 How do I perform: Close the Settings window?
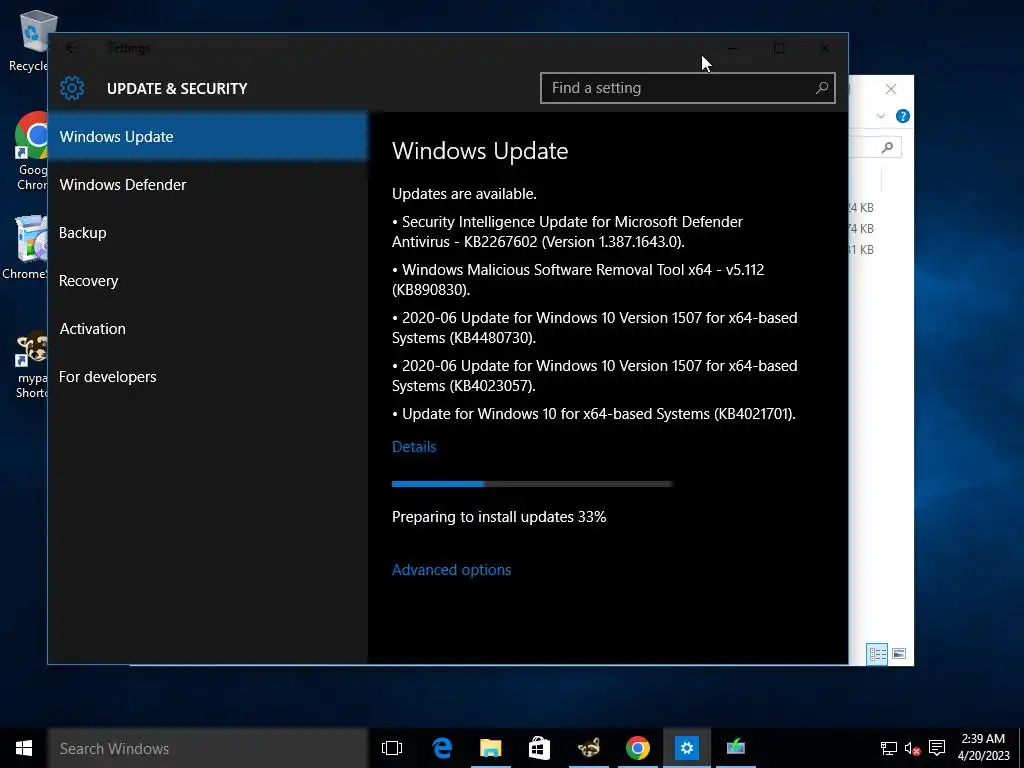tap(825, 48)
